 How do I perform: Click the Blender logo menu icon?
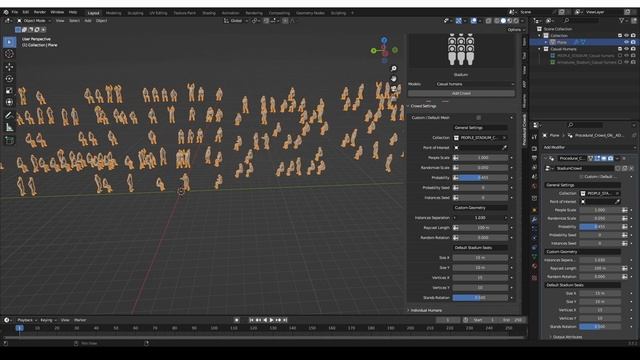tap(6, 12)
